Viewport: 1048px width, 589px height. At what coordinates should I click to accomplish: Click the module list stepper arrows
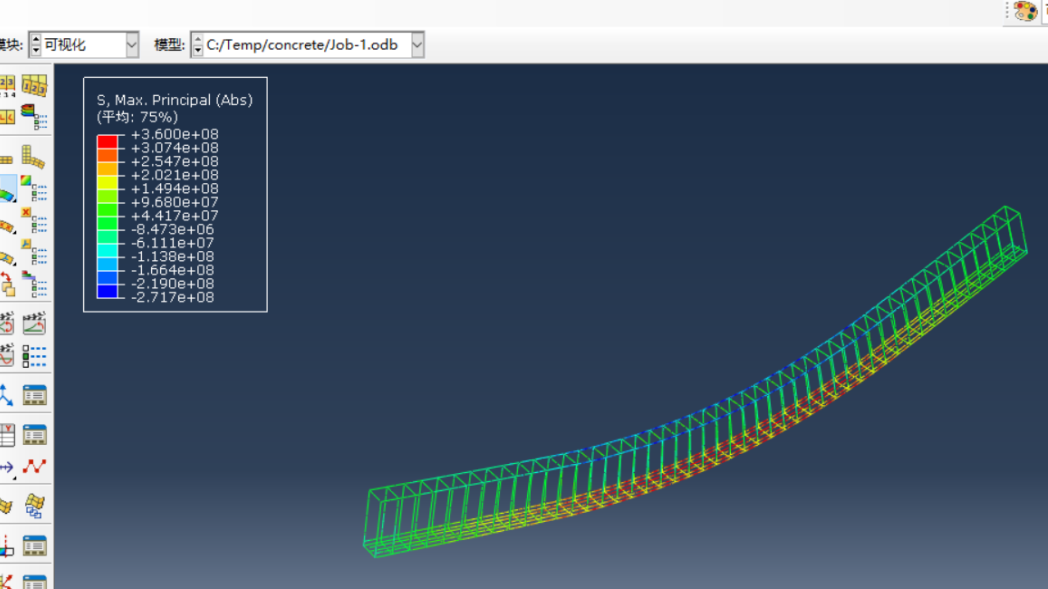click(x=36, y=45)
